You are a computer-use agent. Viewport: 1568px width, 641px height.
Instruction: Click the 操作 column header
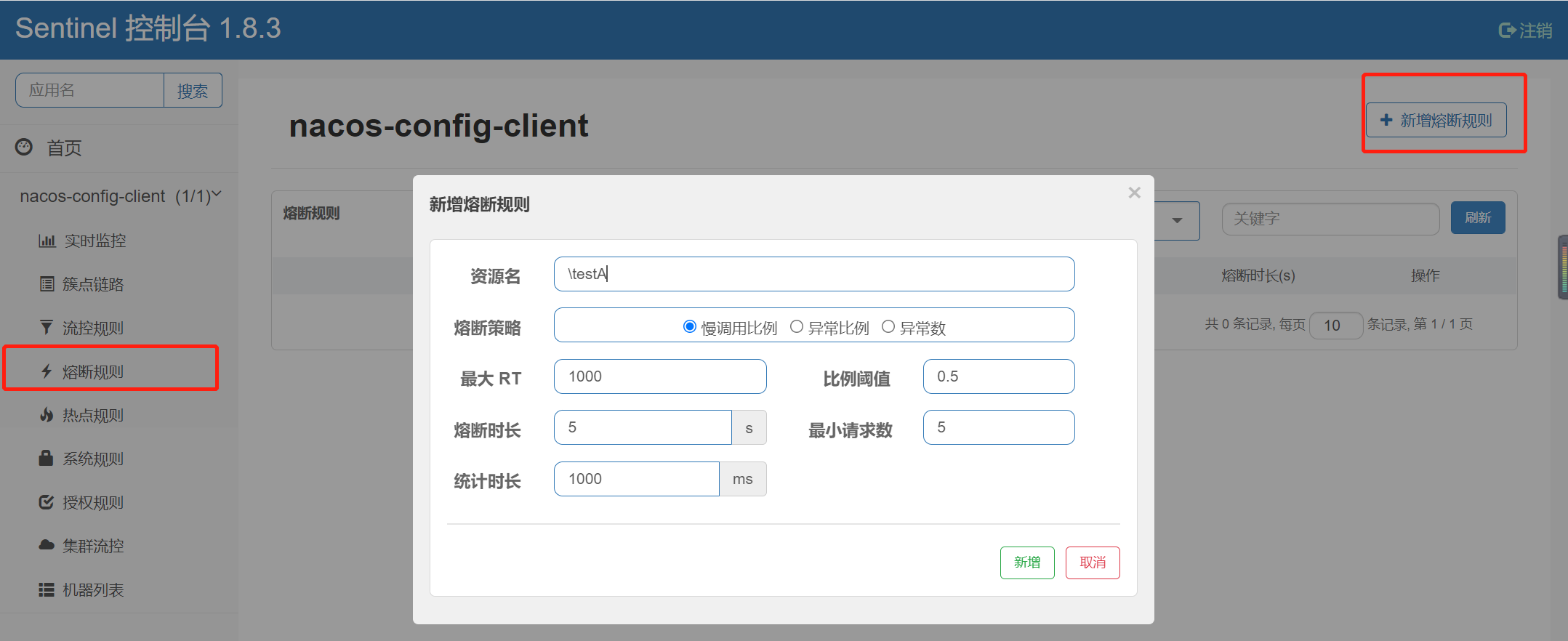click(1425, 275)
